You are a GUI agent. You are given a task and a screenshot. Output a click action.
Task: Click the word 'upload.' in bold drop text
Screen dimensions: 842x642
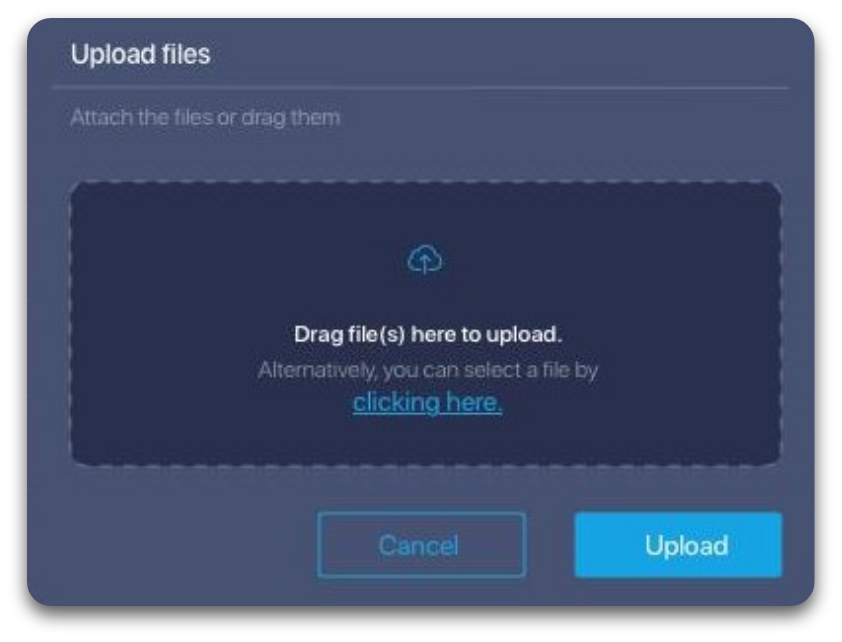tap(524, 335)
